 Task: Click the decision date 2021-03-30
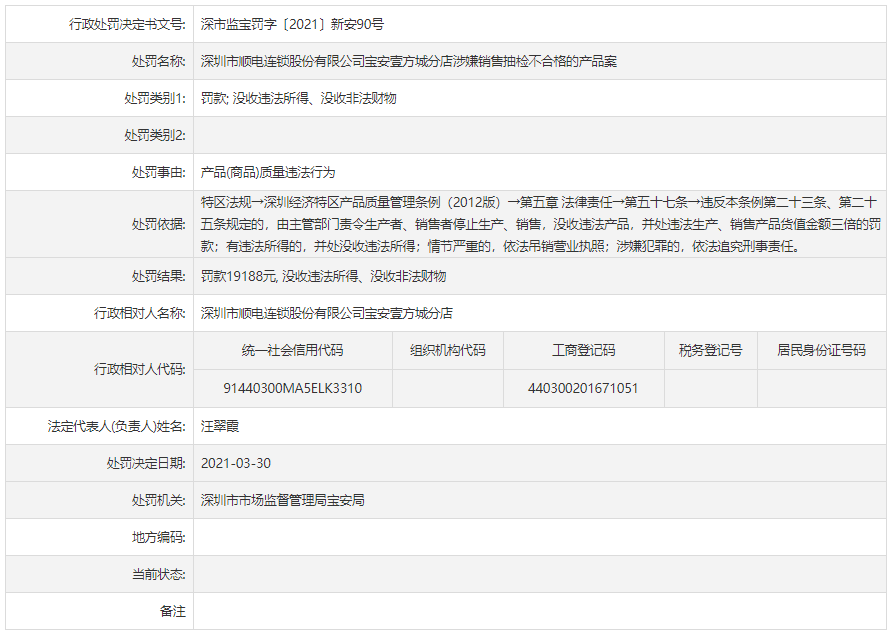(x=236, y=464)
